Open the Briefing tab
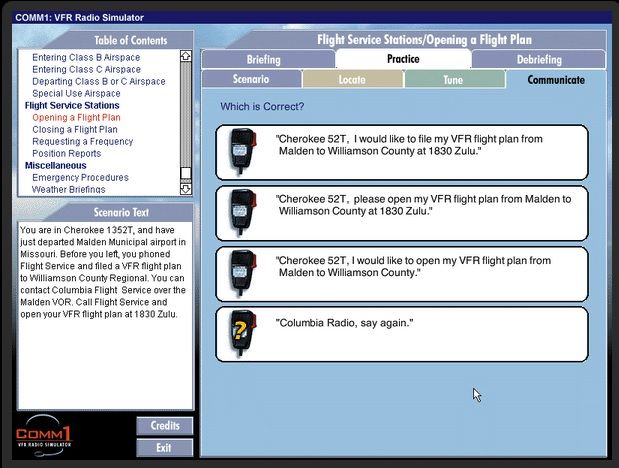Screen dimensions: 619x468 click(268, 60)
